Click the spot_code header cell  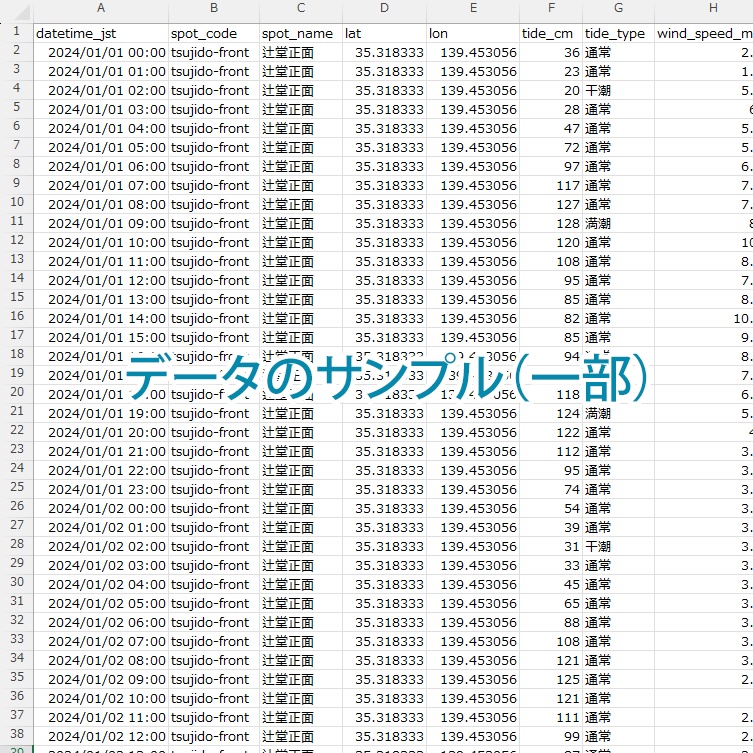pyautogui.click(x=214, y=34)
